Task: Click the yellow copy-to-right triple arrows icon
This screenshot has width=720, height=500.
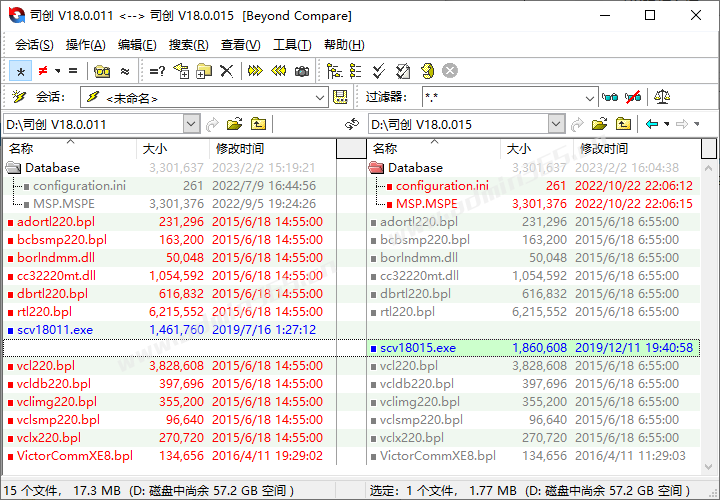Action: [x=255, y=71]
